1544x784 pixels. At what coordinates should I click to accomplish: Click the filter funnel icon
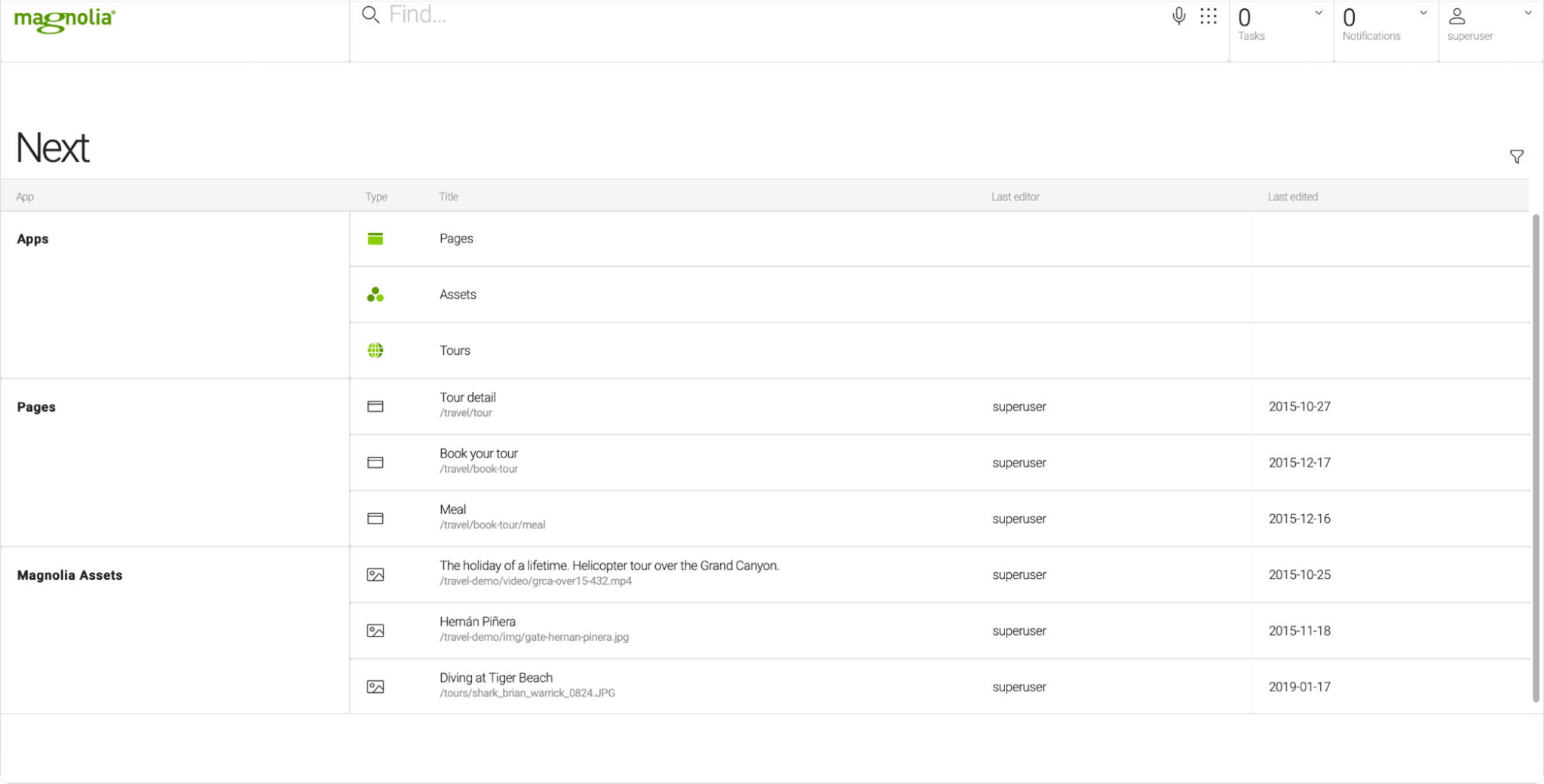[x=1516, y=157]
